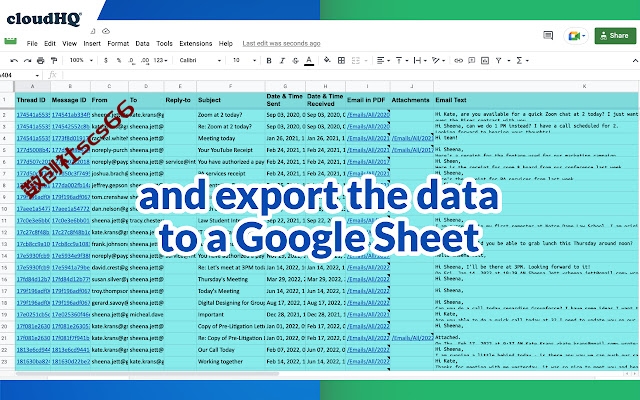Open Email in PDF link in row 2
Image resolution: width=640 pixels, height=400 pixels.
[x=368, y=115]
